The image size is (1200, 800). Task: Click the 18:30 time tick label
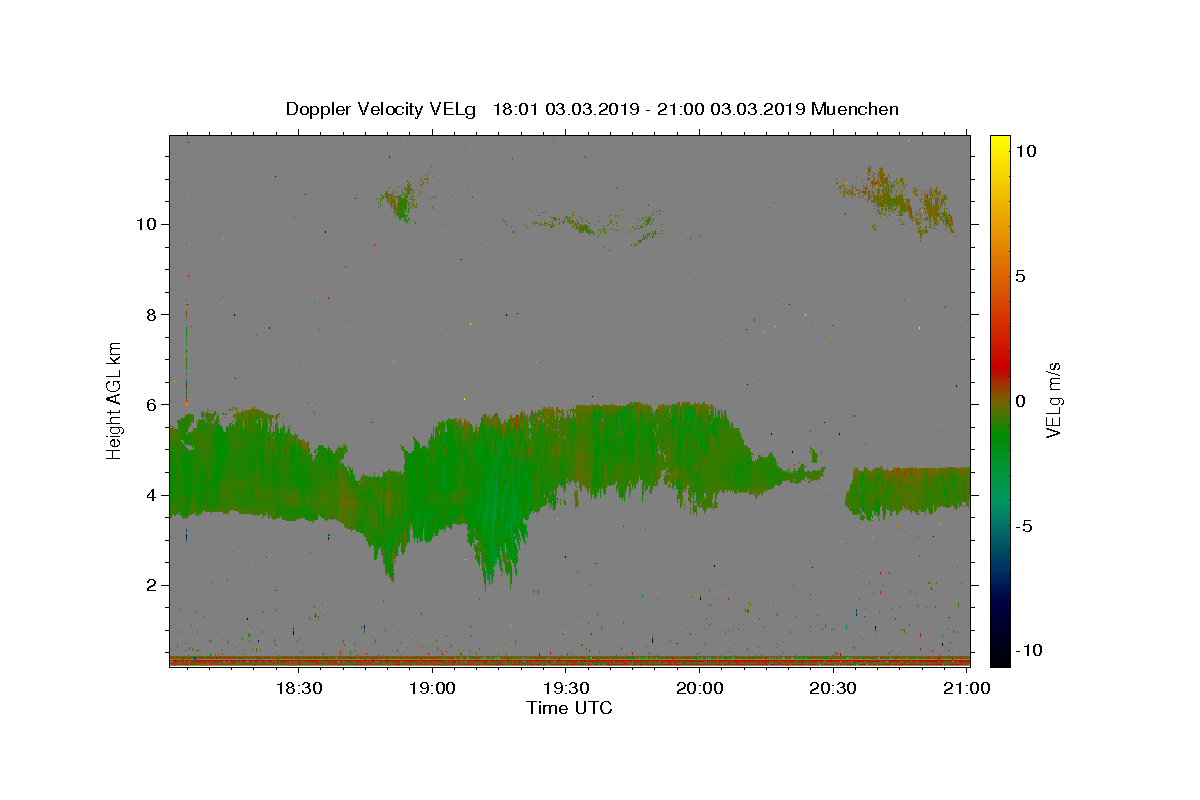(x=298, y=688)
